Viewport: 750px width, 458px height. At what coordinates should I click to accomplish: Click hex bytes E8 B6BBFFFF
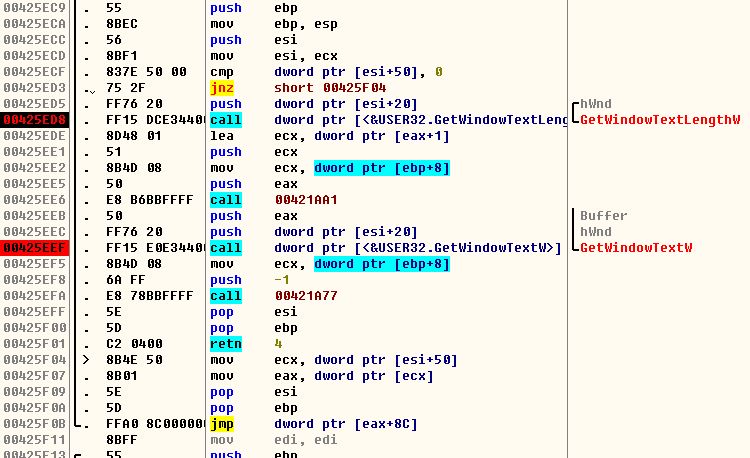pyautogui.click(x=150, y=200)
